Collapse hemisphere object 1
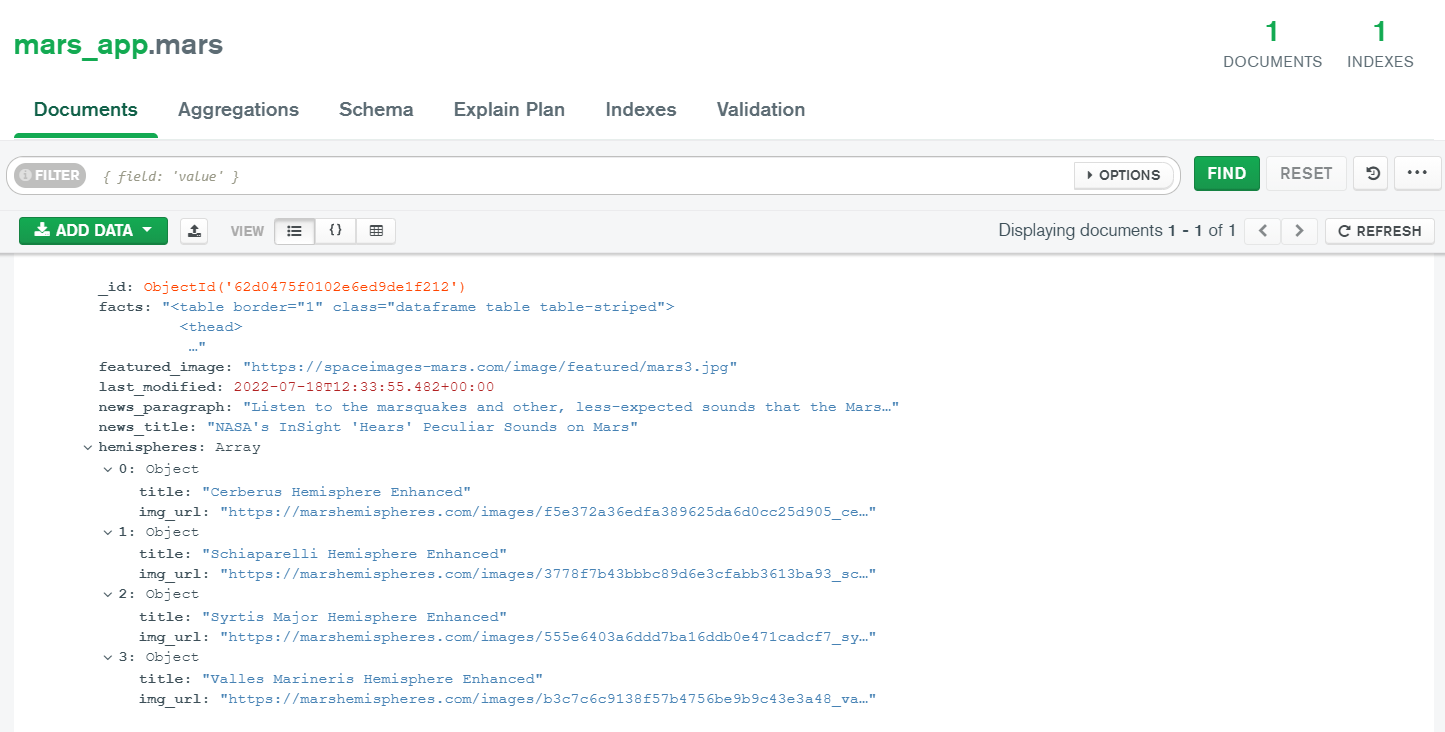 coord(108,532)
